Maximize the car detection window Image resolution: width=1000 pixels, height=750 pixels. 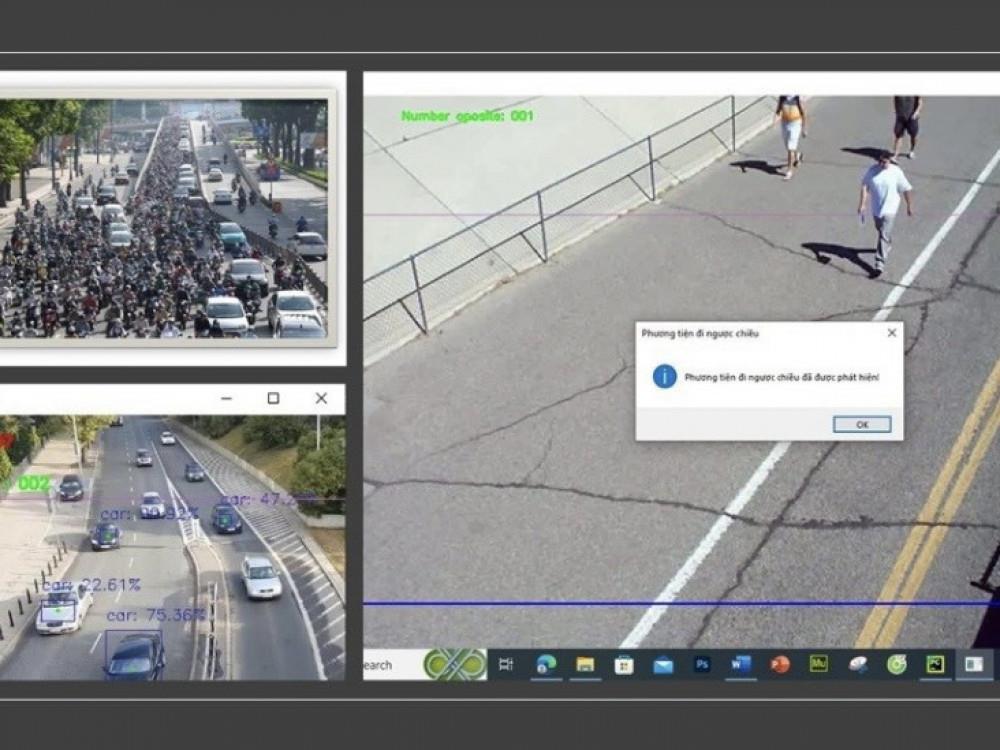coord(273,398)
